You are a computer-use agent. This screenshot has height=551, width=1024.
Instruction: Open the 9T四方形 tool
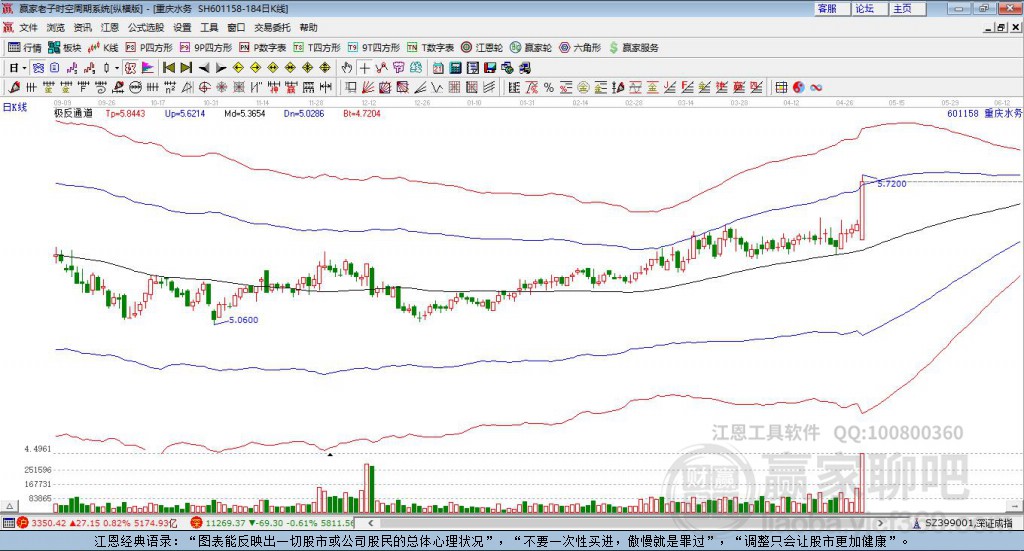374,48
